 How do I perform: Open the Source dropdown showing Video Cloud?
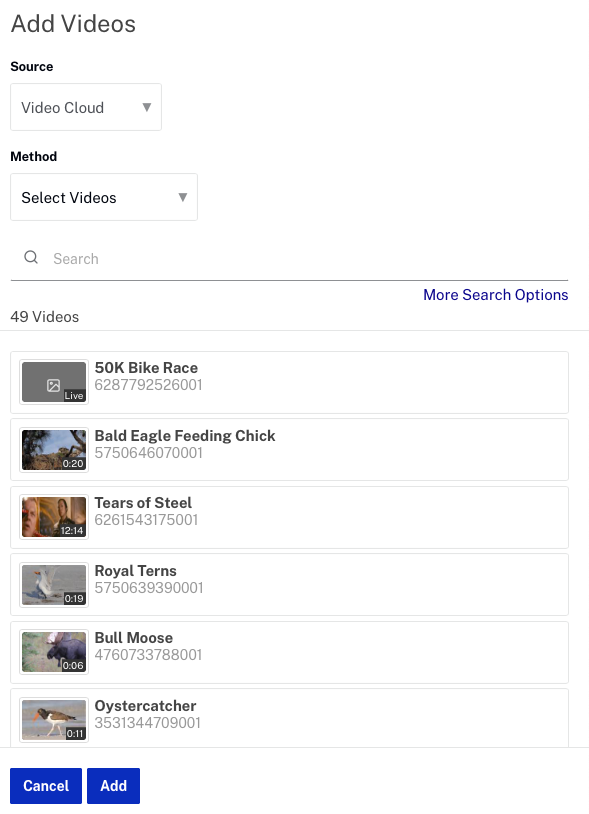click(x=86, y=107)
